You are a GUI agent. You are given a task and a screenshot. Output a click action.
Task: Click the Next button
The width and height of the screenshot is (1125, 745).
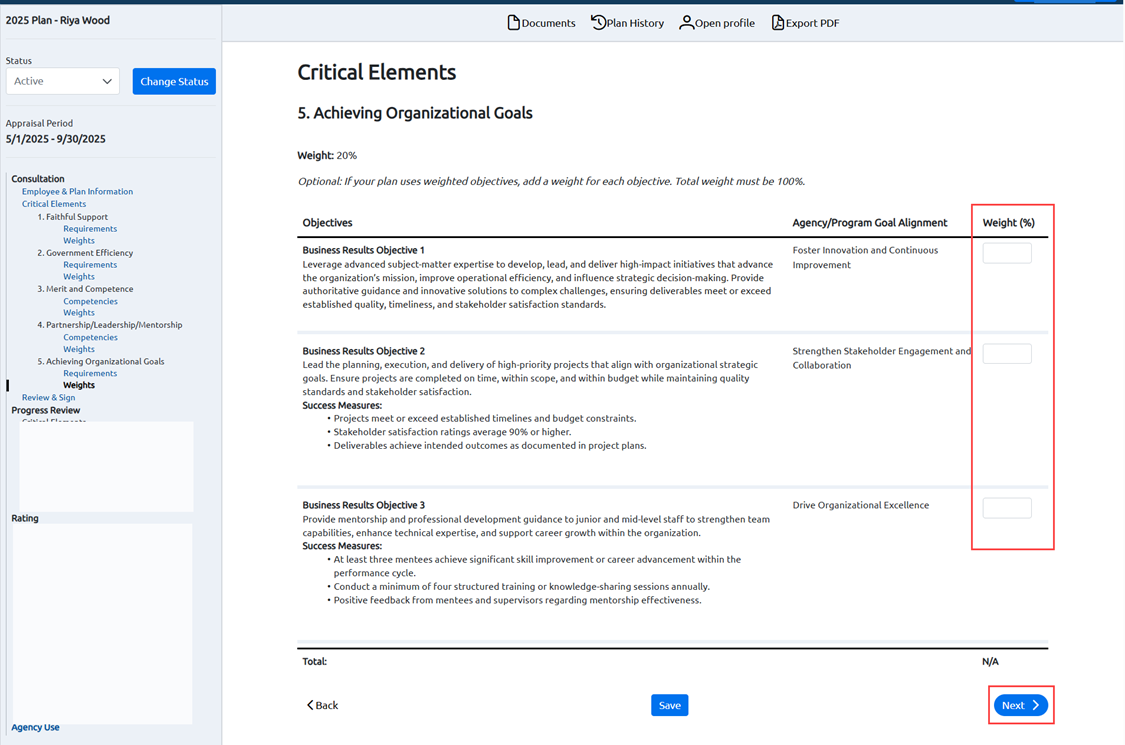point(1020,706)
